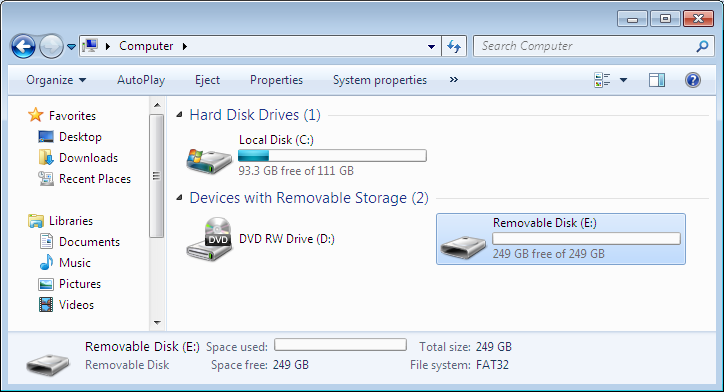Collapse the Devices with Removable Storage group
Image resolution: width=724 pixels, height=392 pixels.
[180, 198]
